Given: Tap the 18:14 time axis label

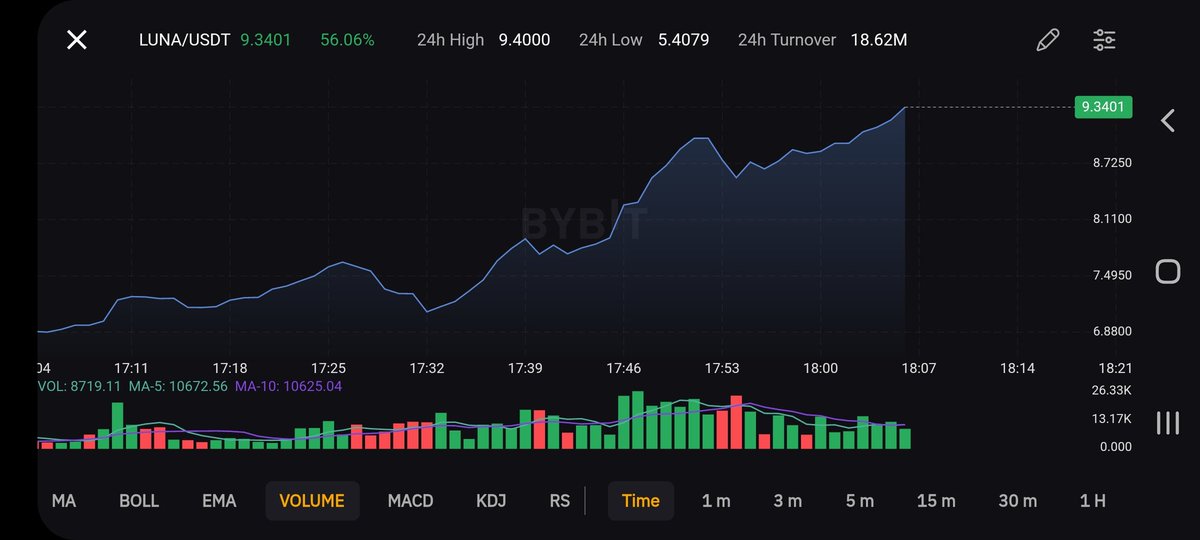Looking at the screenshot, I should tap(1017, 368).
